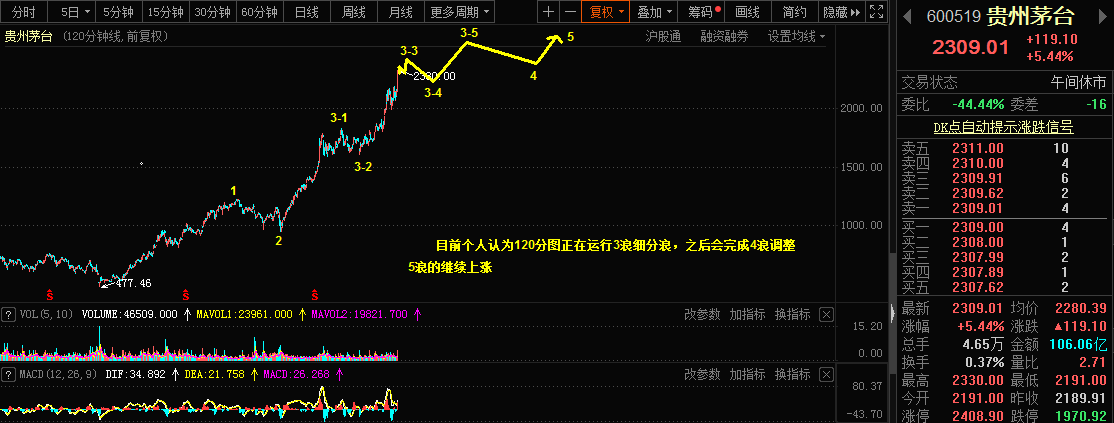Click the 午间休市 trading status
Screen dimensions: 1114x423
[x=1078, y=82]
